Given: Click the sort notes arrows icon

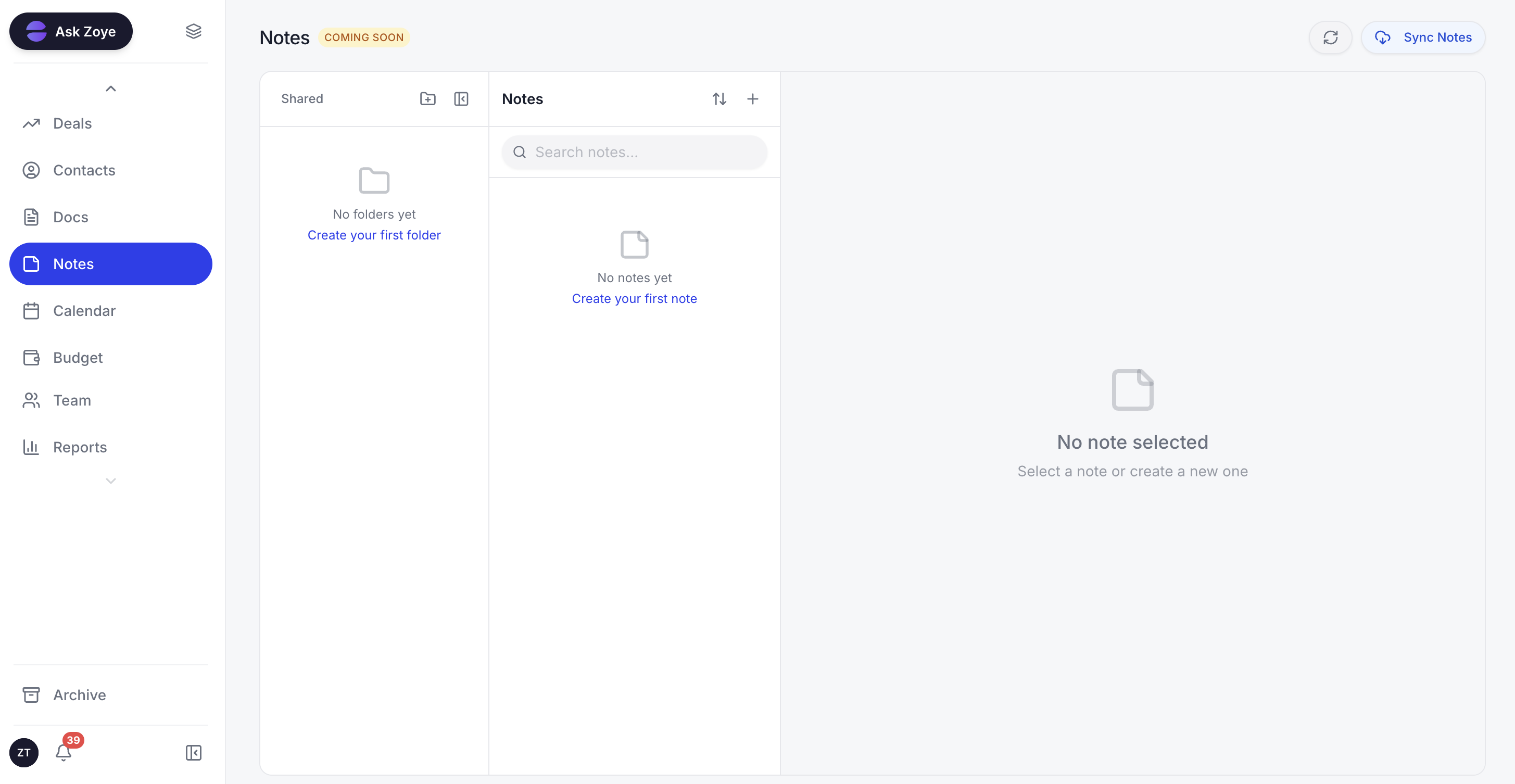Looking at the screenshot, I should click(718, 99).
